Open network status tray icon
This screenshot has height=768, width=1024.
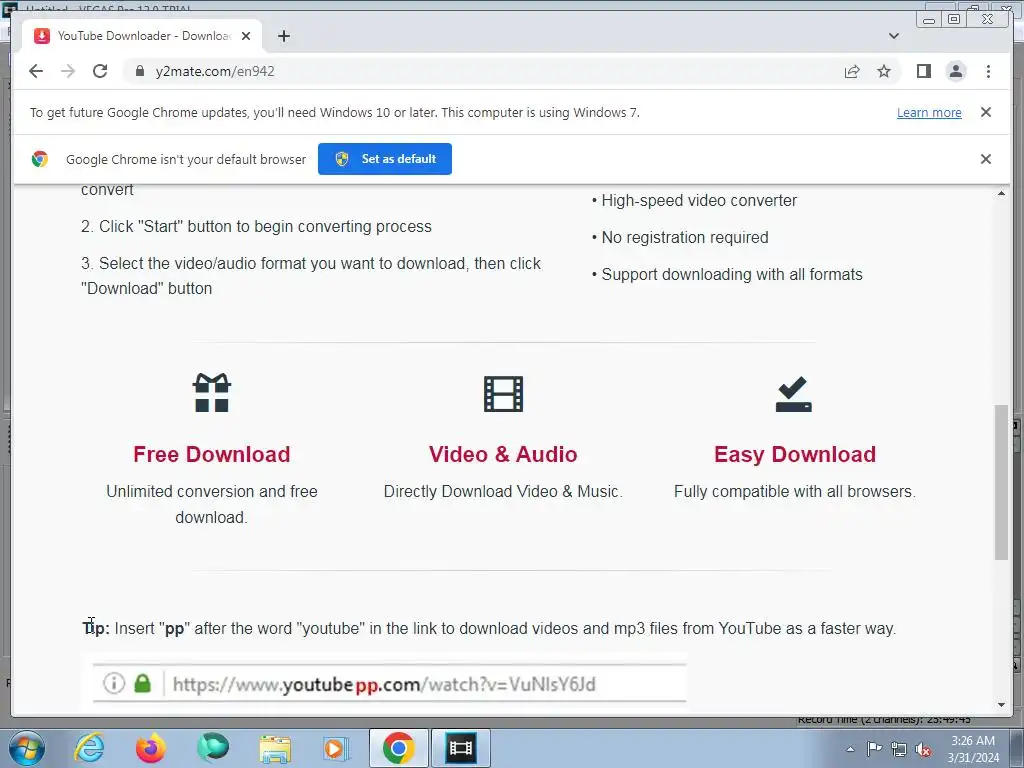(899, 749)
